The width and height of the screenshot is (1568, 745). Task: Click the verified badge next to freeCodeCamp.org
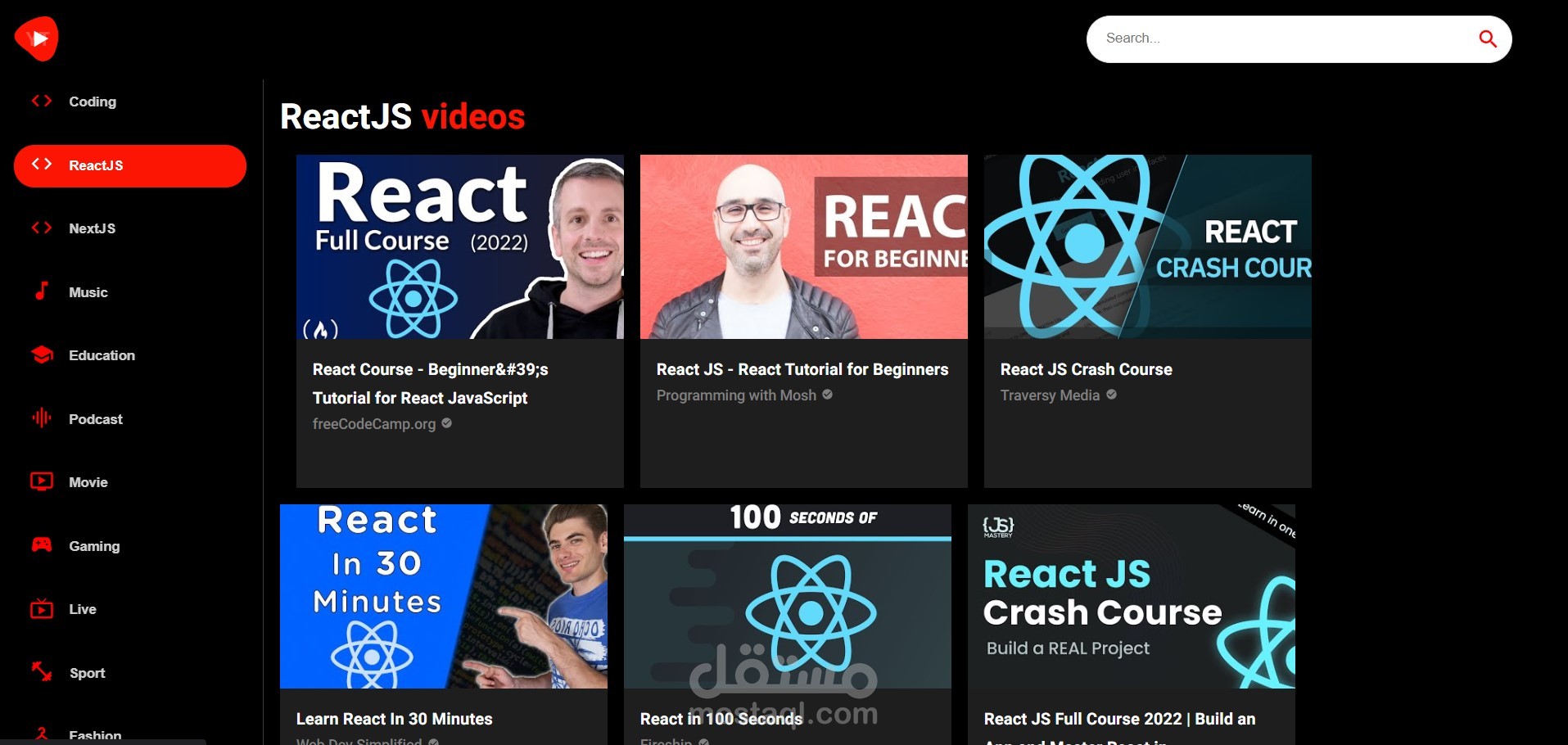(446, 423)
